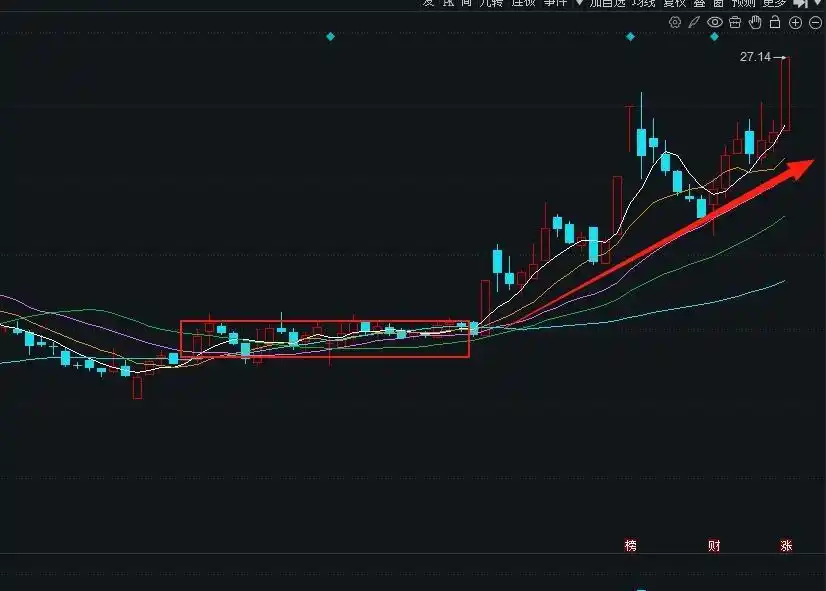Toggle 均线 moving average lines
The width and height of the screenshot is (826, 591).
pos(632,3)
